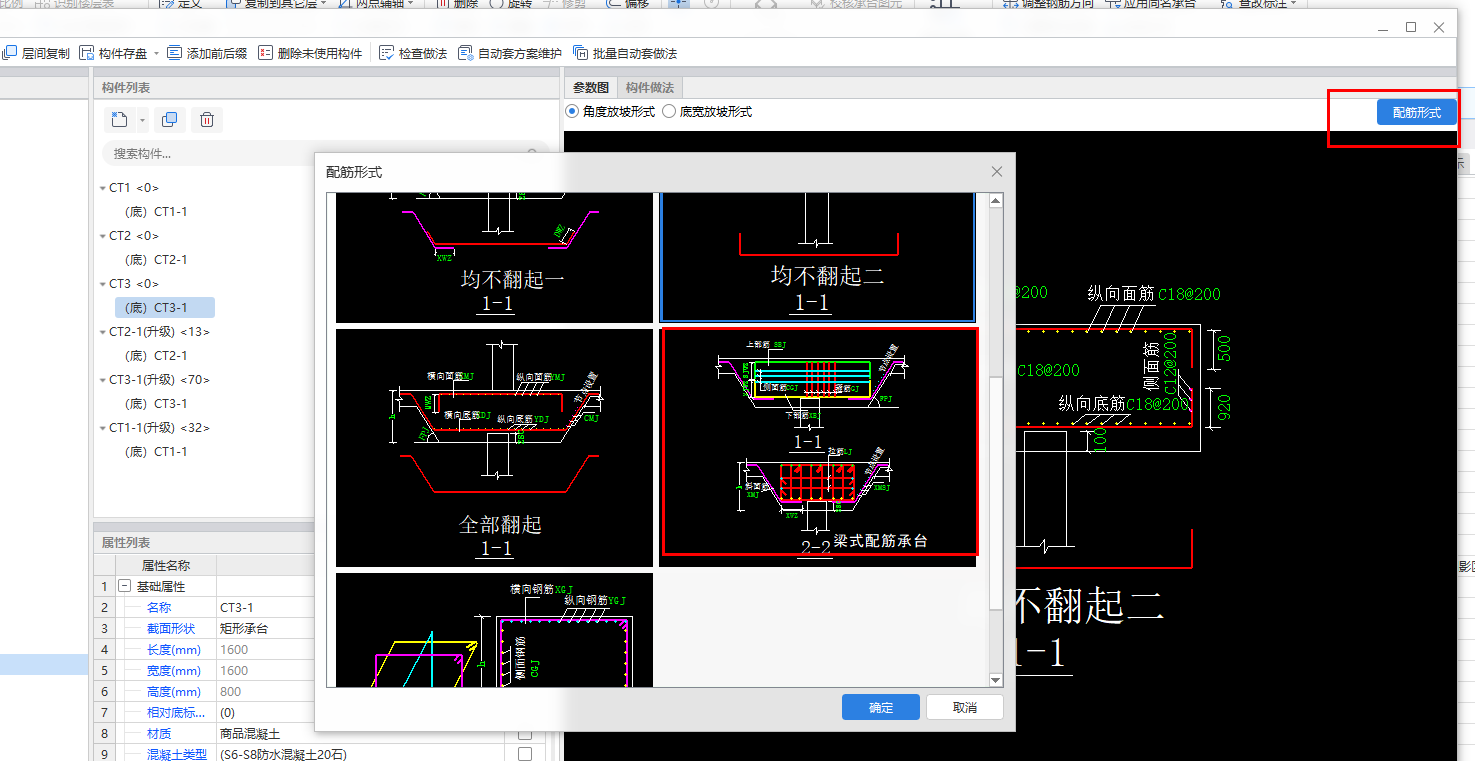Switch to the 参数图 tab
The width and height of the screenshot is (1475, 761).
[590, 88]
